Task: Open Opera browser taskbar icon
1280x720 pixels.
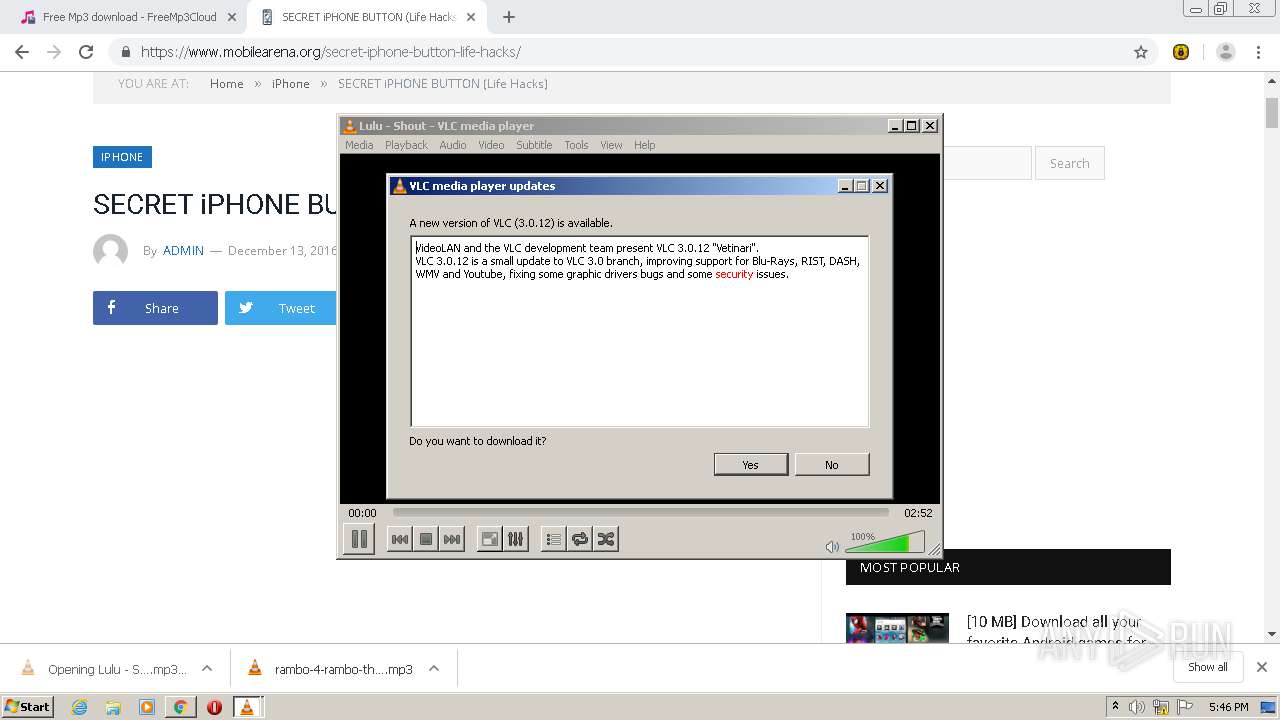Action: [214, 707]
